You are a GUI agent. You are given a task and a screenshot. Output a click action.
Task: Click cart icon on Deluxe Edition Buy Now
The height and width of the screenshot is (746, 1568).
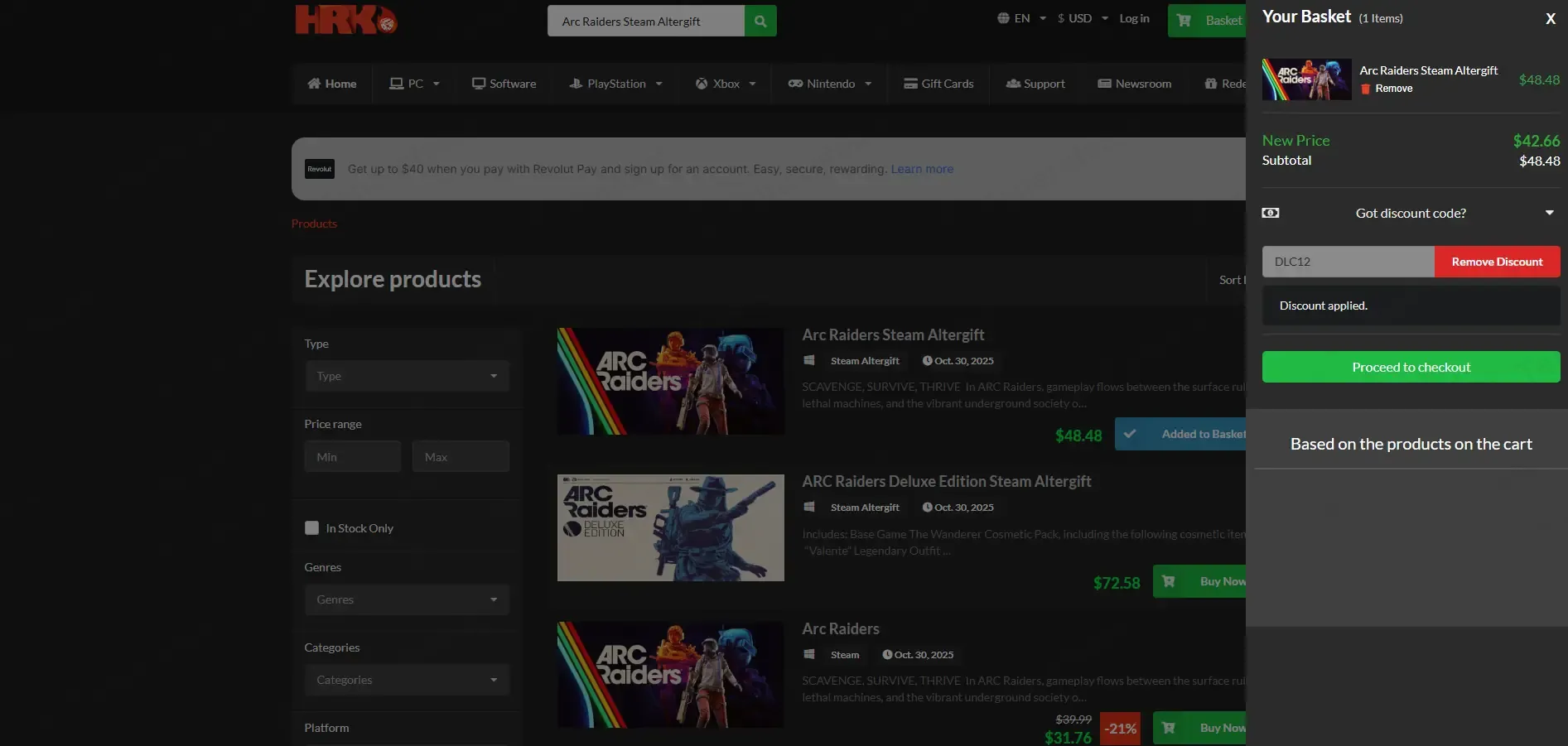pos(1169,581)
